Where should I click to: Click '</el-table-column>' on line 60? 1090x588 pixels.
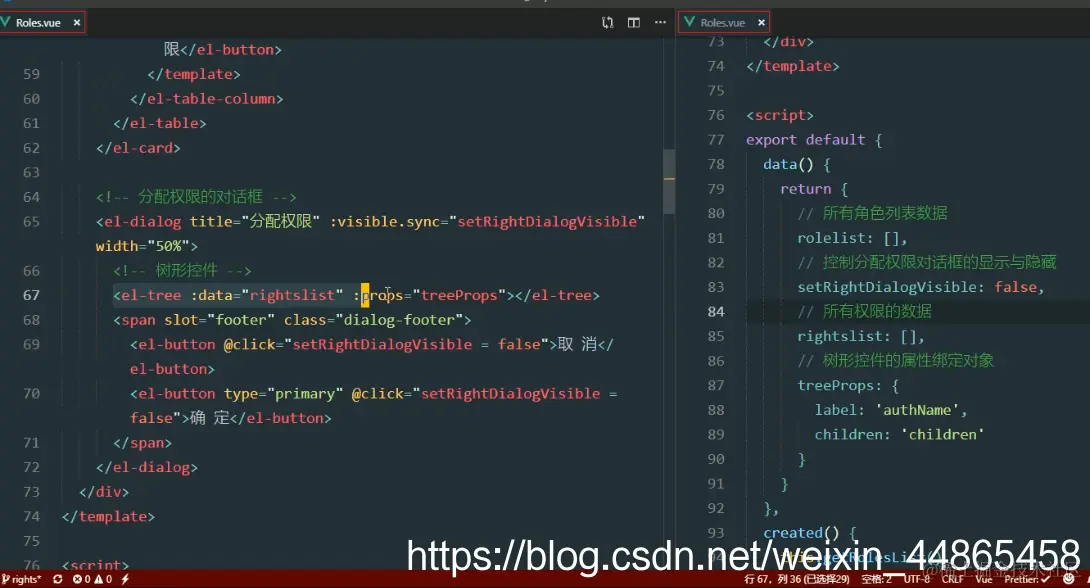point(206,99)
